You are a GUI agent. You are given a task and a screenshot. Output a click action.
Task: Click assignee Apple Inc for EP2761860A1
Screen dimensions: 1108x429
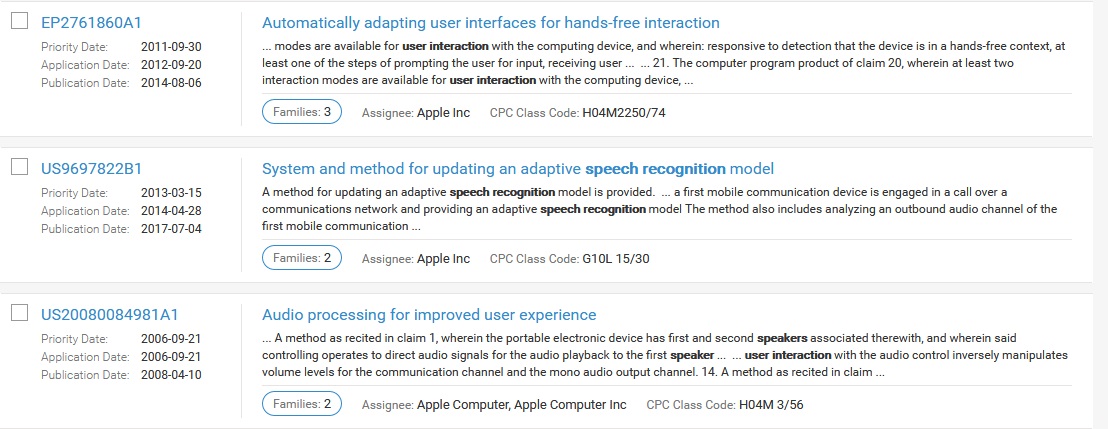tap(443, 113)
